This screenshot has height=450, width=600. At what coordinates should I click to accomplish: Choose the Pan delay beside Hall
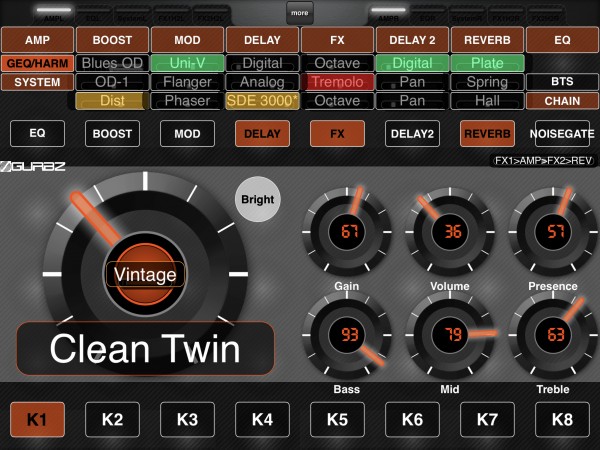[412, 101]
